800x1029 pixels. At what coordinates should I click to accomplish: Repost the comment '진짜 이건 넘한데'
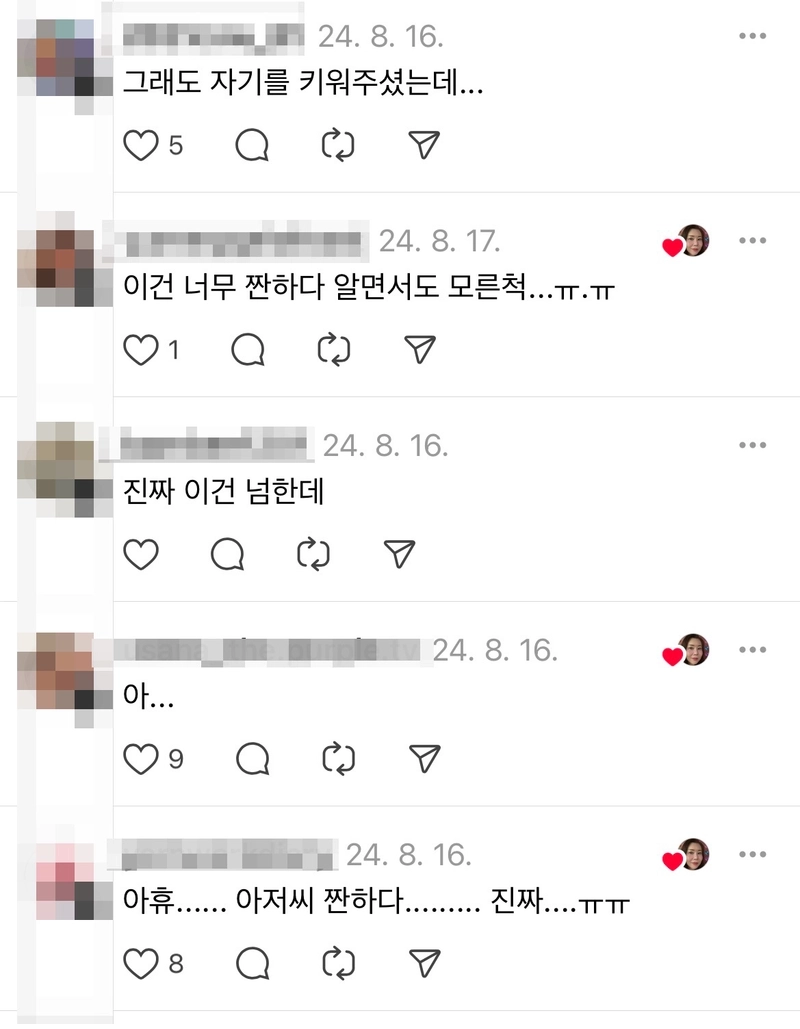[x=313, y=555]
